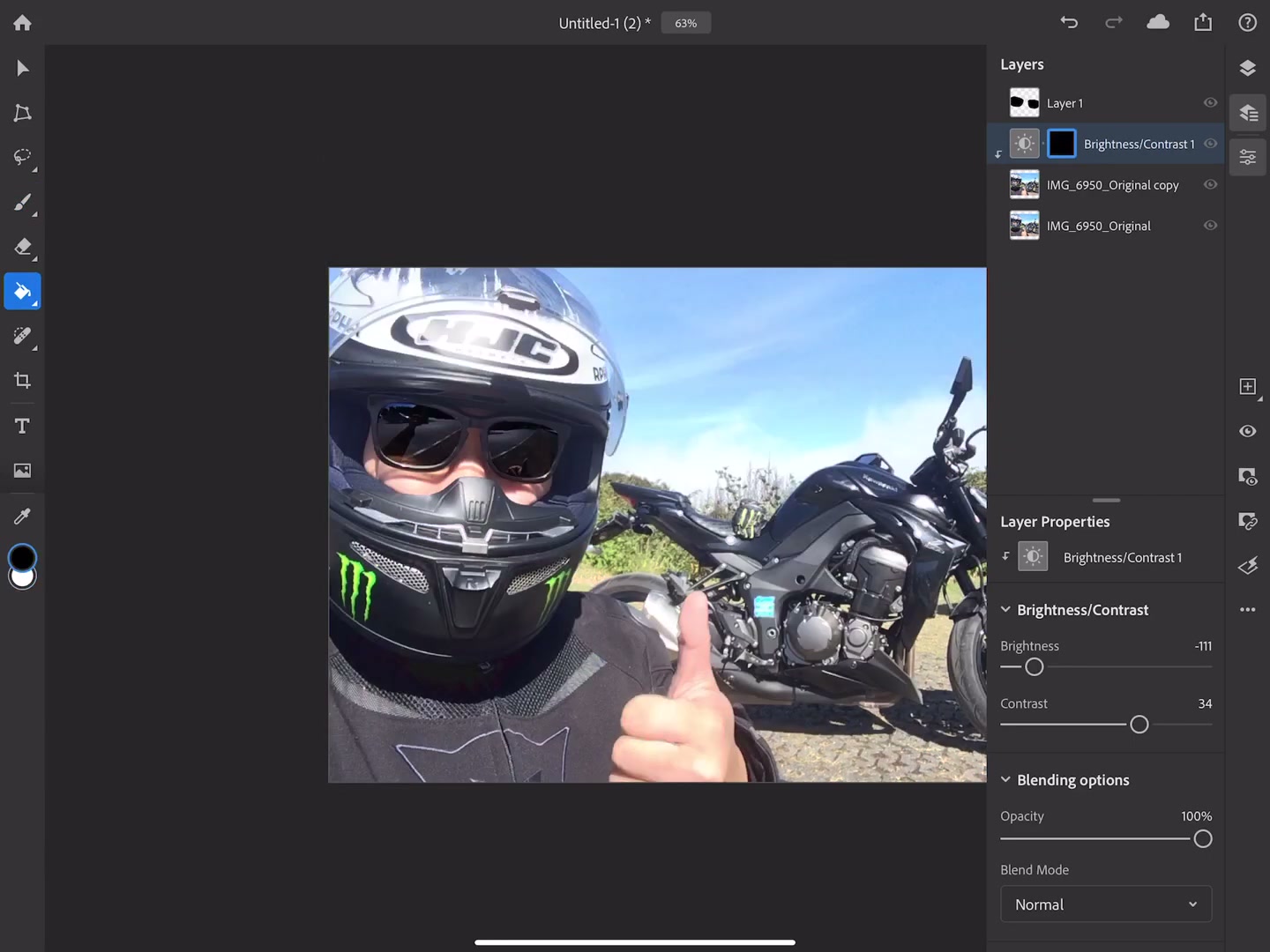The height and width of the screenshot is (952, 1270).
Task: Toggle the Layer Properties panel
Action: [x=1247, y=158]
